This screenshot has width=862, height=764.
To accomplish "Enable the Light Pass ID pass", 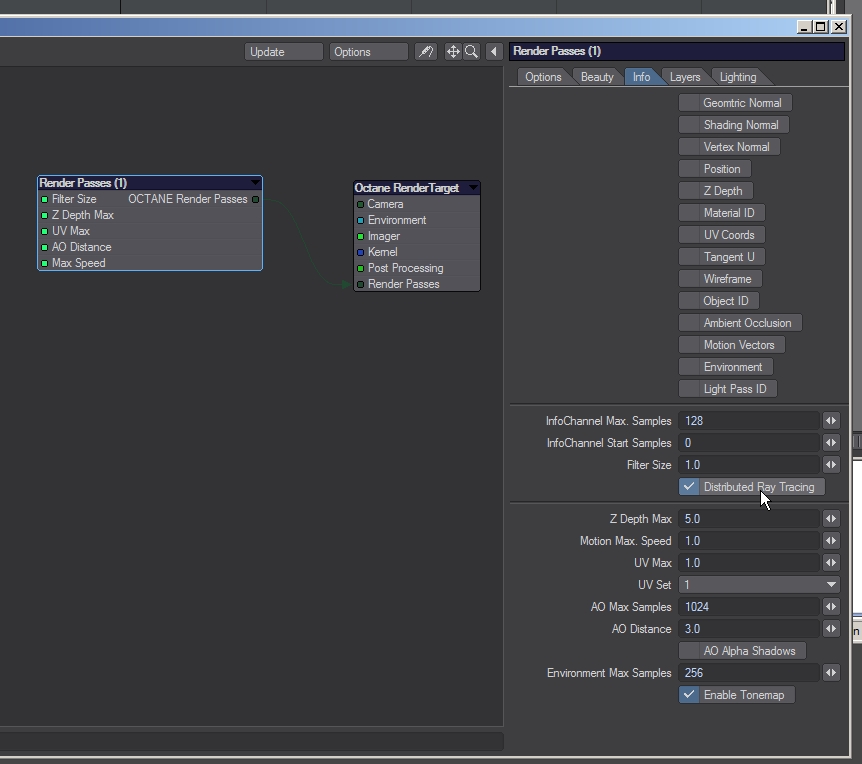I will click(728, 389).
